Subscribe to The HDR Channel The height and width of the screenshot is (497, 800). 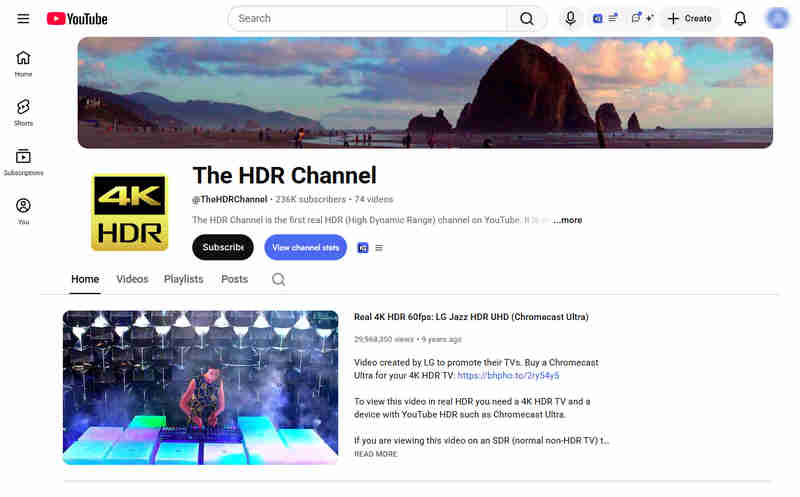[x=223, y=247]
